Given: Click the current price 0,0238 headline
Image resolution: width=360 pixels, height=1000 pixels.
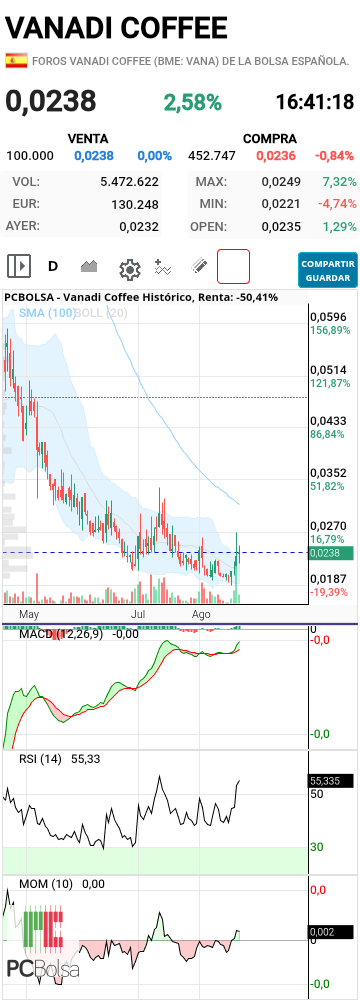Looking at the screenshot, I should 51,101.
